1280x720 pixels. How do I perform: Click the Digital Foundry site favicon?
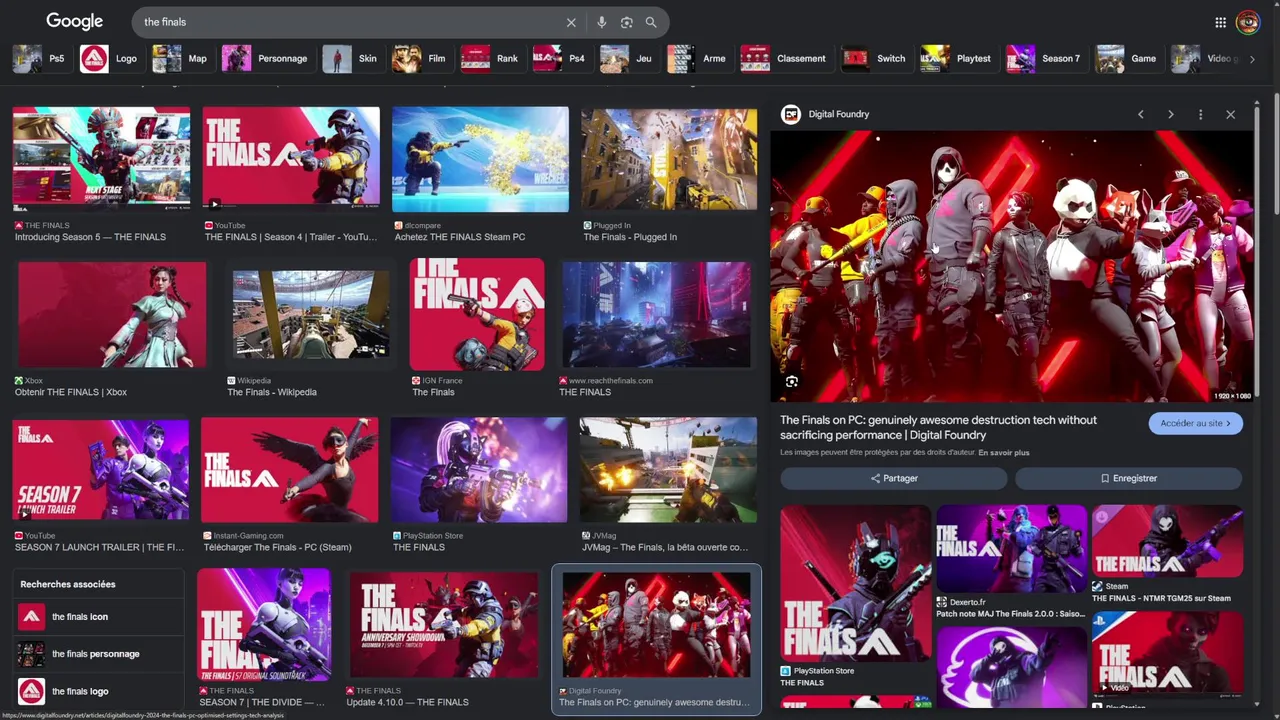point(790,114)
